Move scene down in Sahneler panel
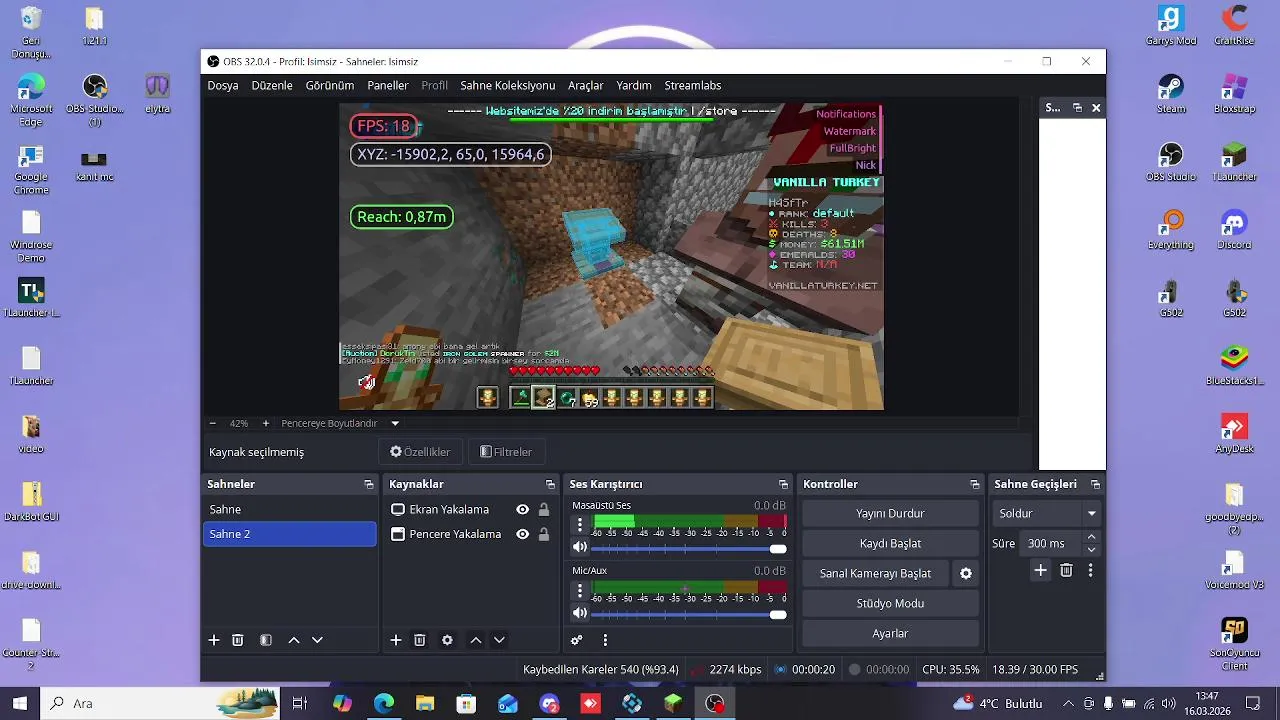This screenshot has width=1280, height=720. (x=317, y=640)
